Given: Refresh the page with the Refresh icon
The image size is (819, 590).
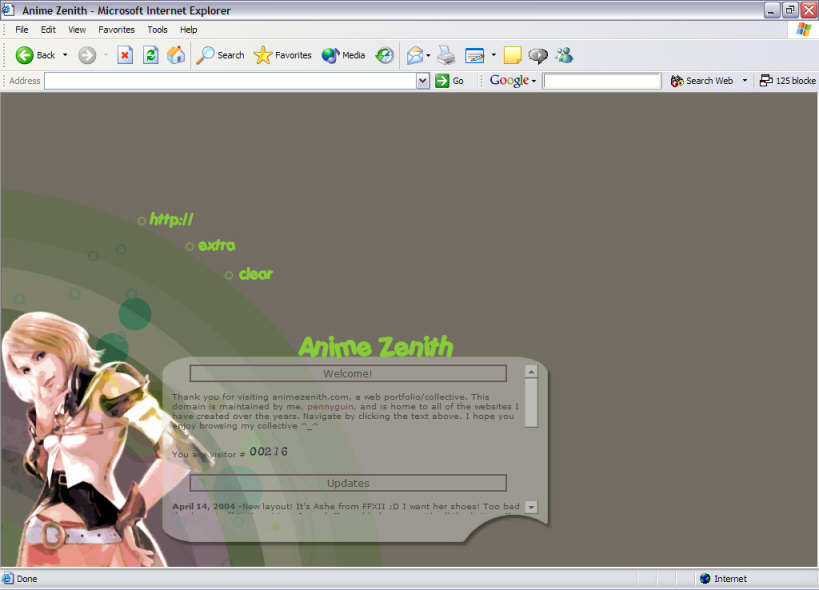Looking at the screenshot, I should point(150,55).
